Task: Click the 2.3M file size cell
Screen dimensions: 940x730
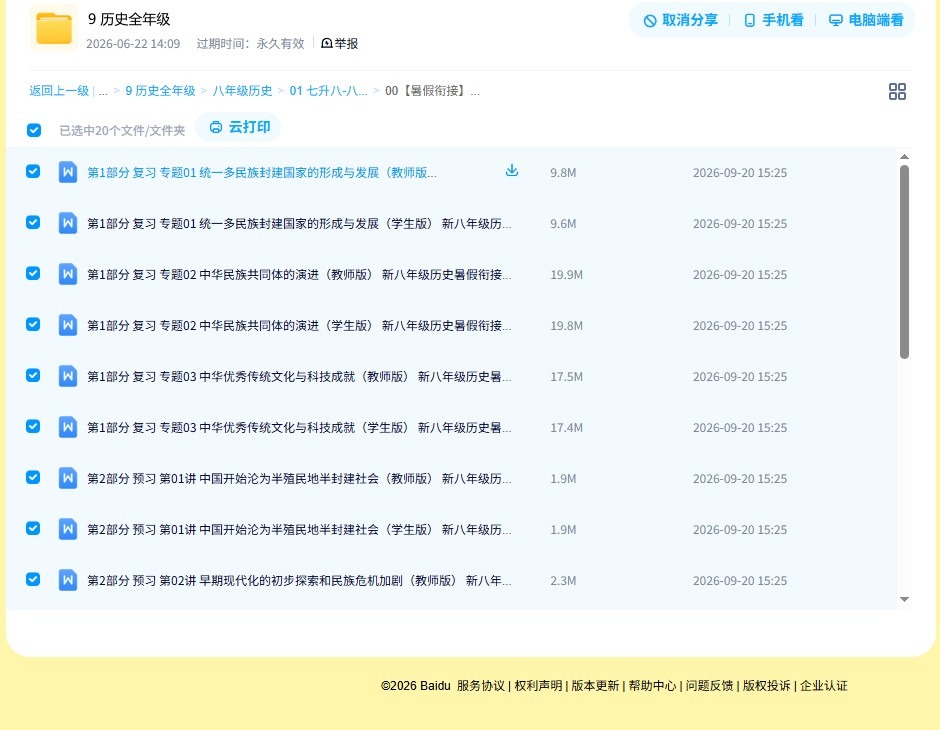Action: tap(563, 580)
